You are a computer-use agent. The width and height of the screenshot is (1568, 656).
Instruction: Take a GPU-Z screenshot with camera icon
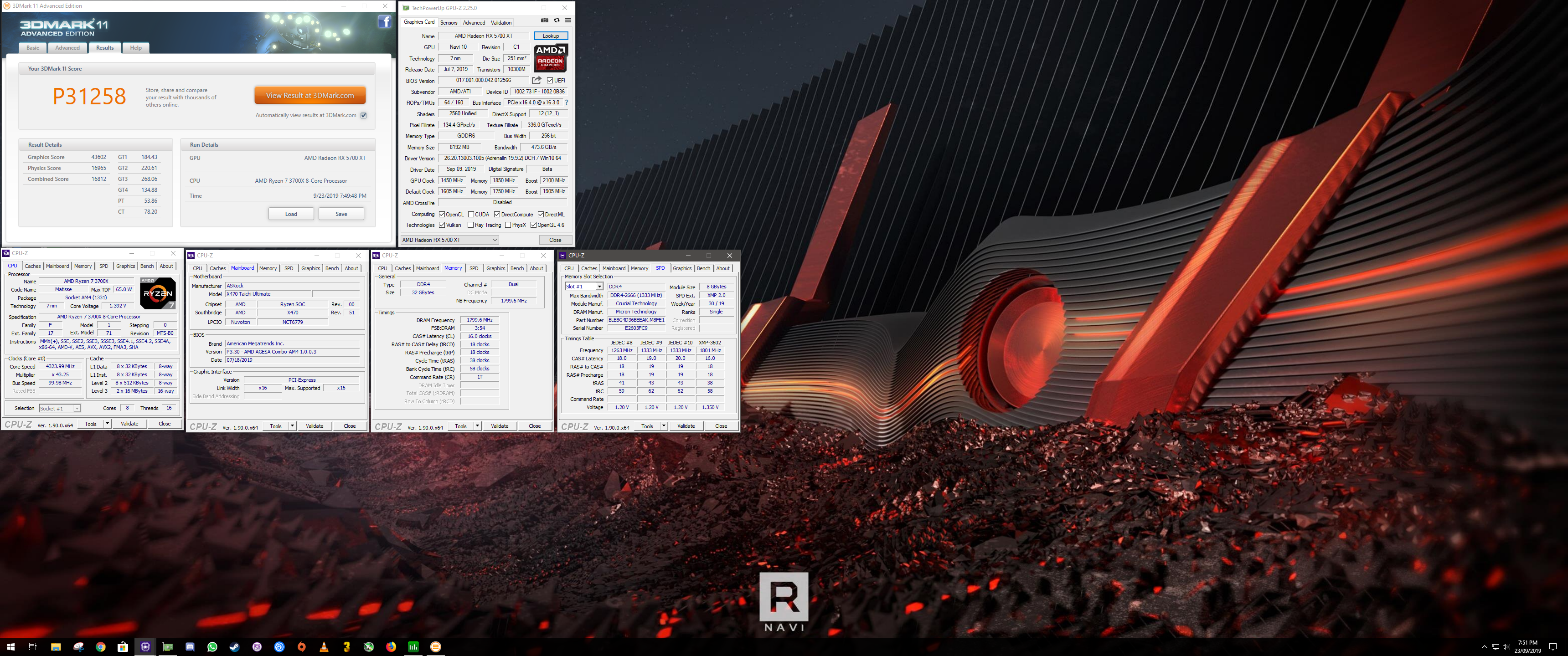[x=544, y=20]
